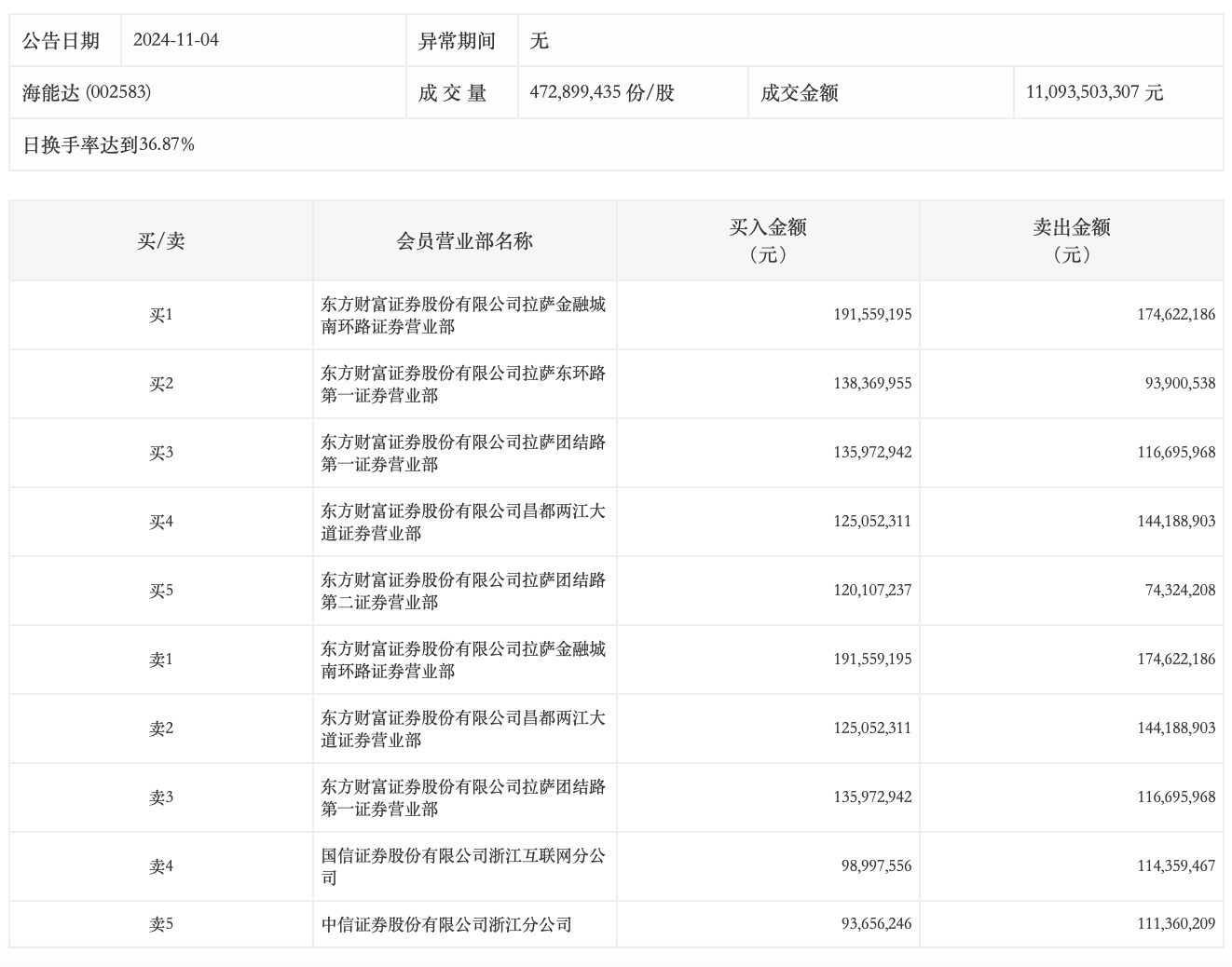The width and height of the screenshot is (1232, 967).
Task: Click 昌都两江大道证券营业部 name in 卖2 row
Action: [463, 729]
